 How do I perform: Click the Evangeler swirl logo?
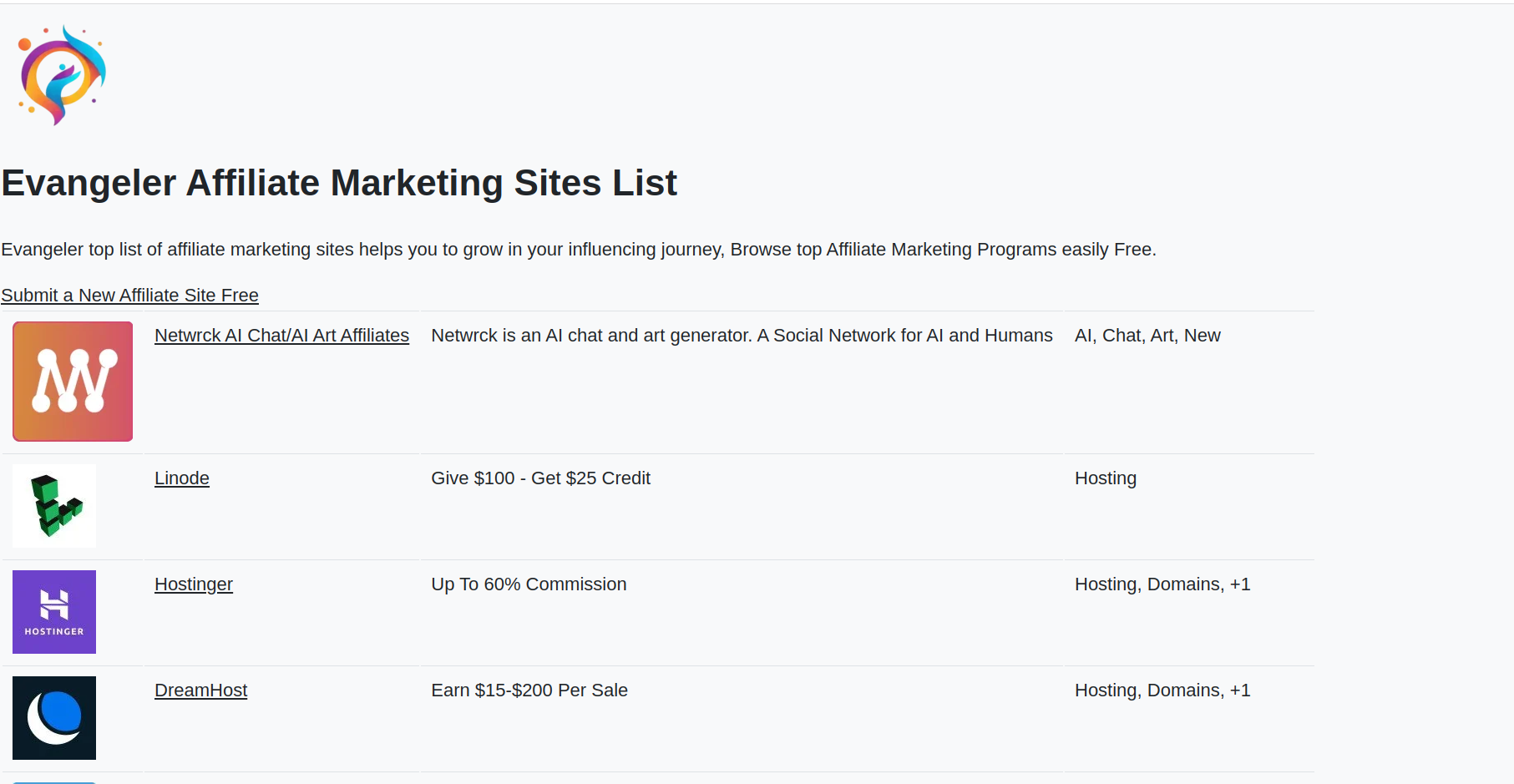(62, 75)
